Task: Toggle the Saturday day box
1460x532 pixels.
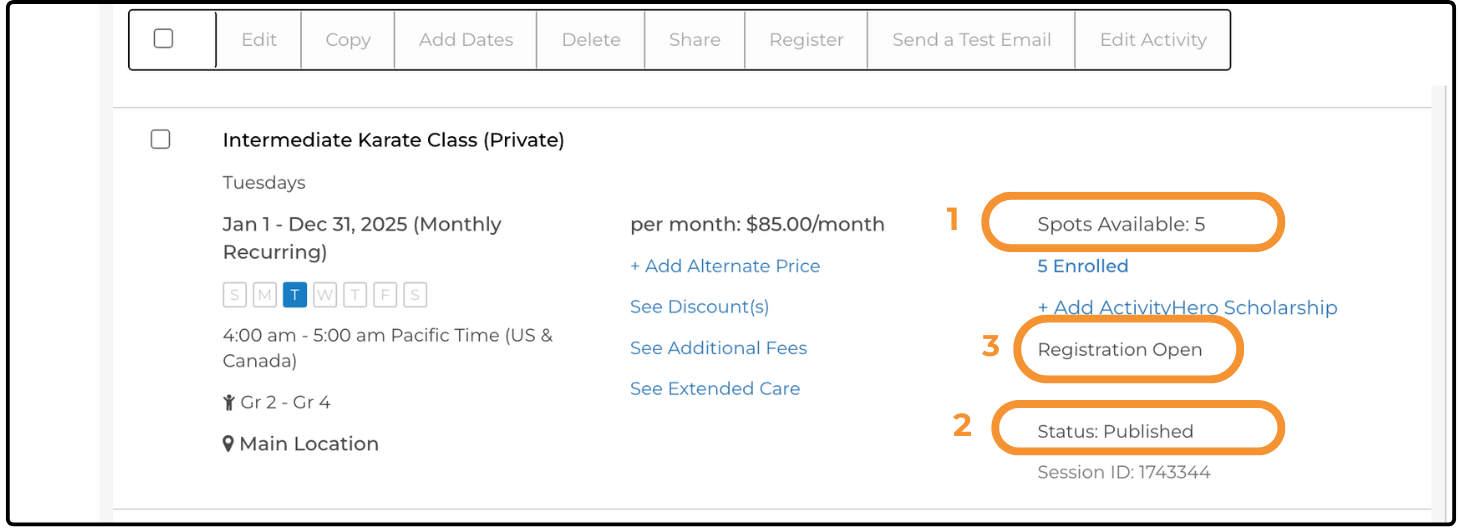Action: pos(415,295)
